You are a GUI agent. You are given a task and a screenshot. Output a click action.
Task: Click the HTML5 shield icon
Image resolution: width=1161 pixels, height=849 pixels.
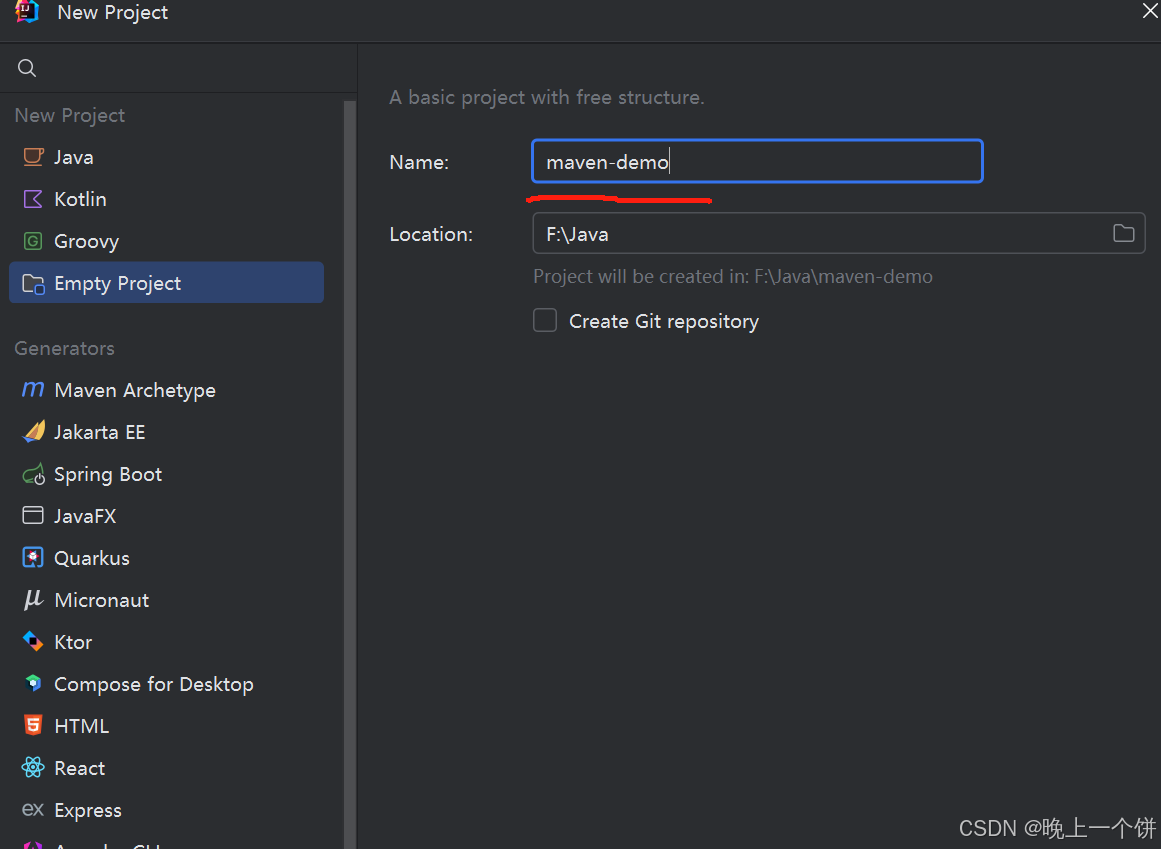(x=33, y=725)
